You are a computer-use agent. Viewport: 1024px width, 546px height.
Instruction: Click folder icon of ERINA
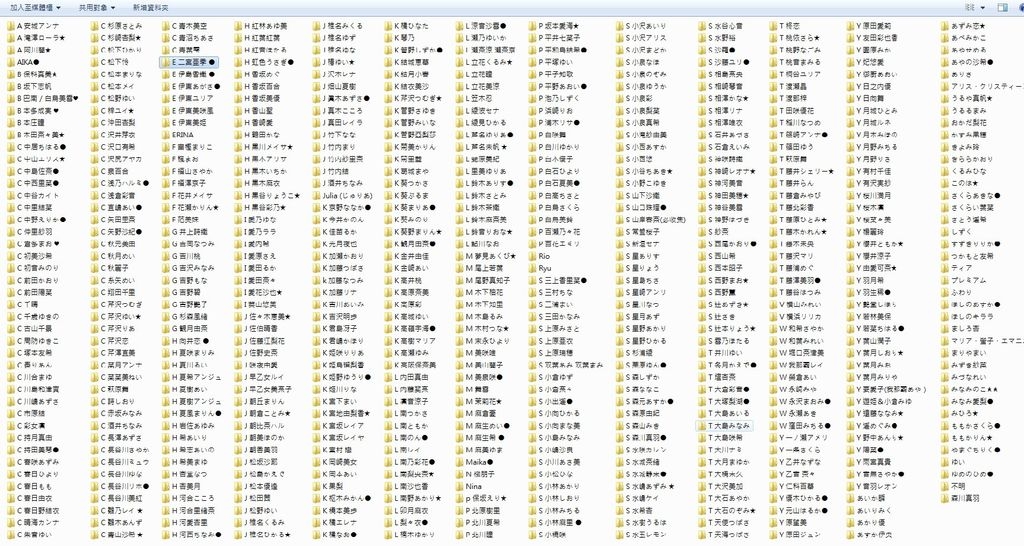click(x=166, y=135)
